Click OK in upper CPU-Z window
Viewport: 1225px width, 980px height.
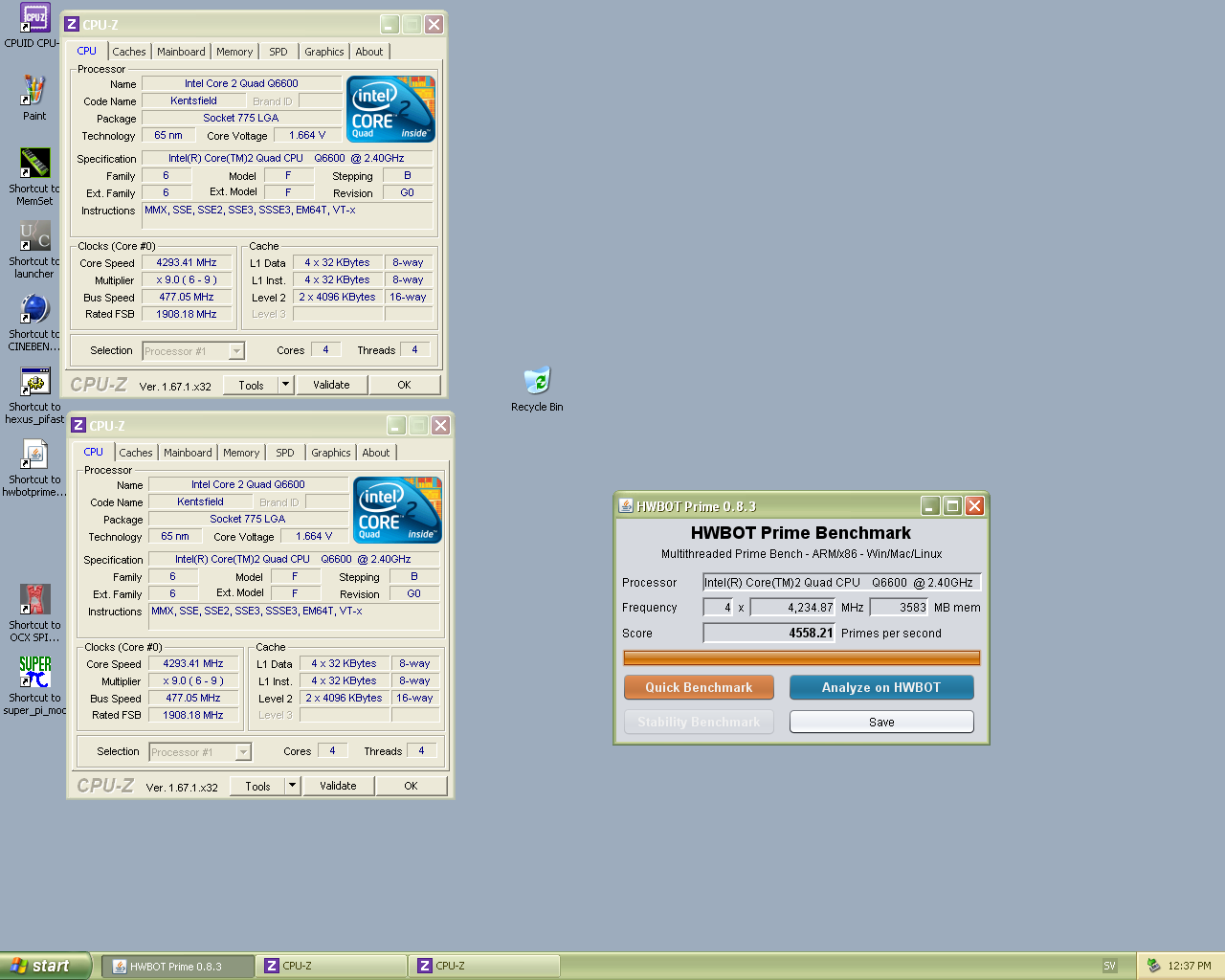click(404, 385)
